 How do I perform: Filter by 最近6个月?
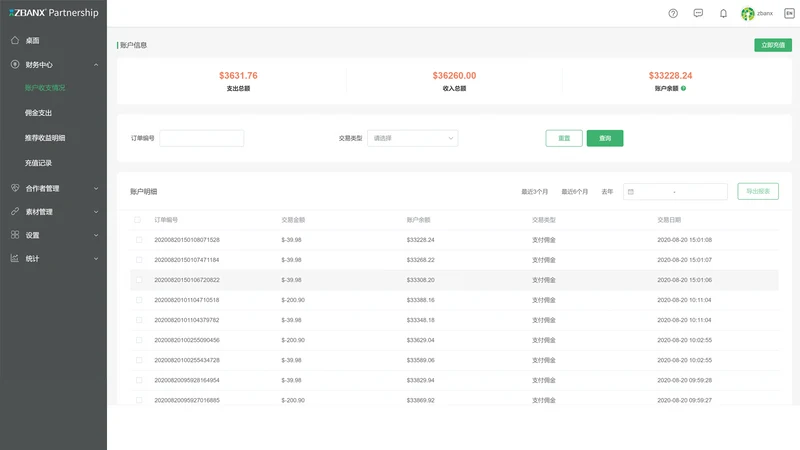click(574, 192)
